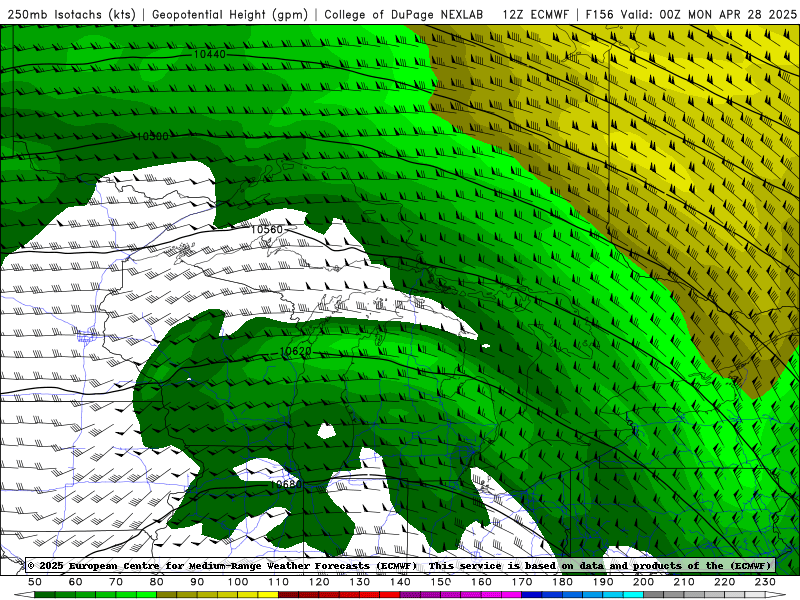Click the 10620 height contour label

pyautogui.click(x=295, y=351)
